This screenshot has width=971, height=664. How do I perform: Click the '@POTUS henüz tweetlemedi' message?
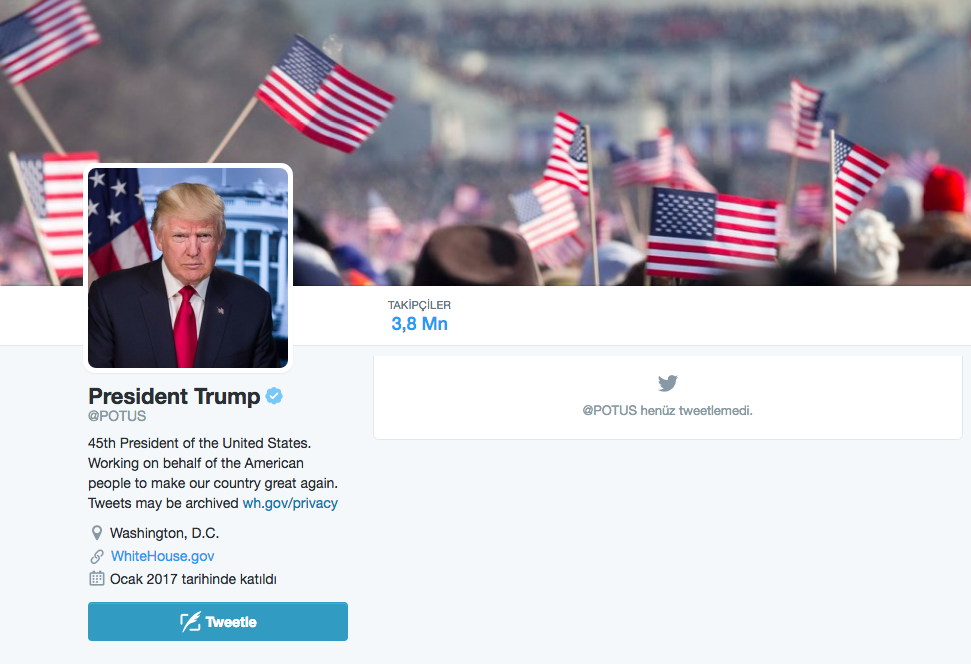(x=668, y=410)
